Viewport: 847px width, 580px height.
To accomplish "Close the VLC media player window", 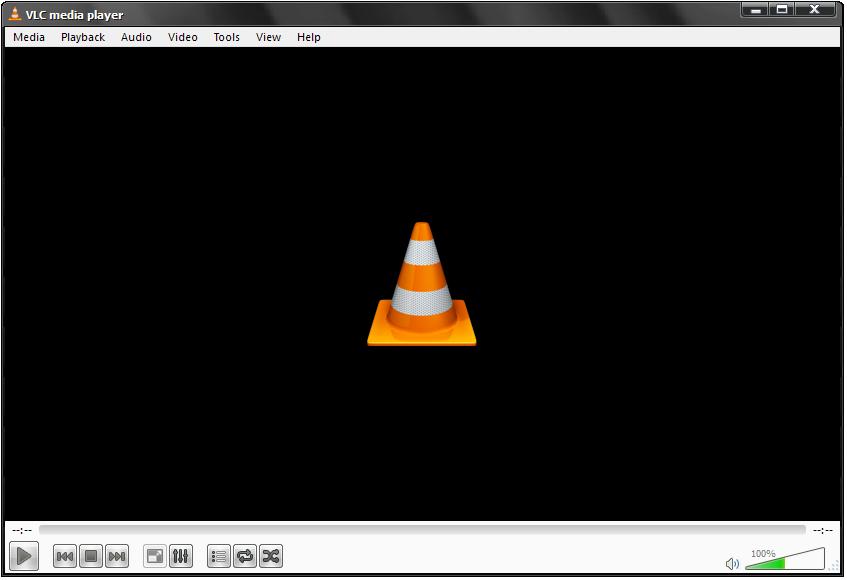I will pyautogui.click(x=815, y=10).
